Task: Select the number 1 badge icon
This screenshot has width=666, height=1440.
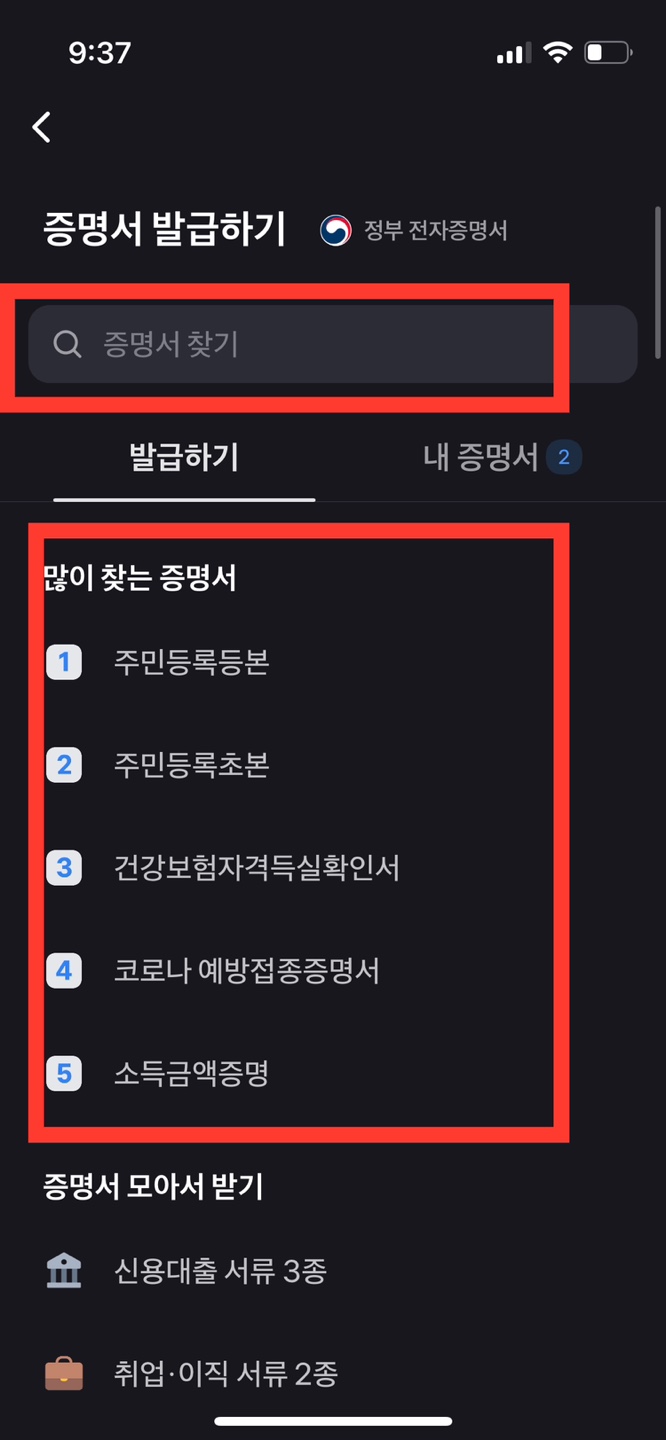Action: tap(64, 662)
